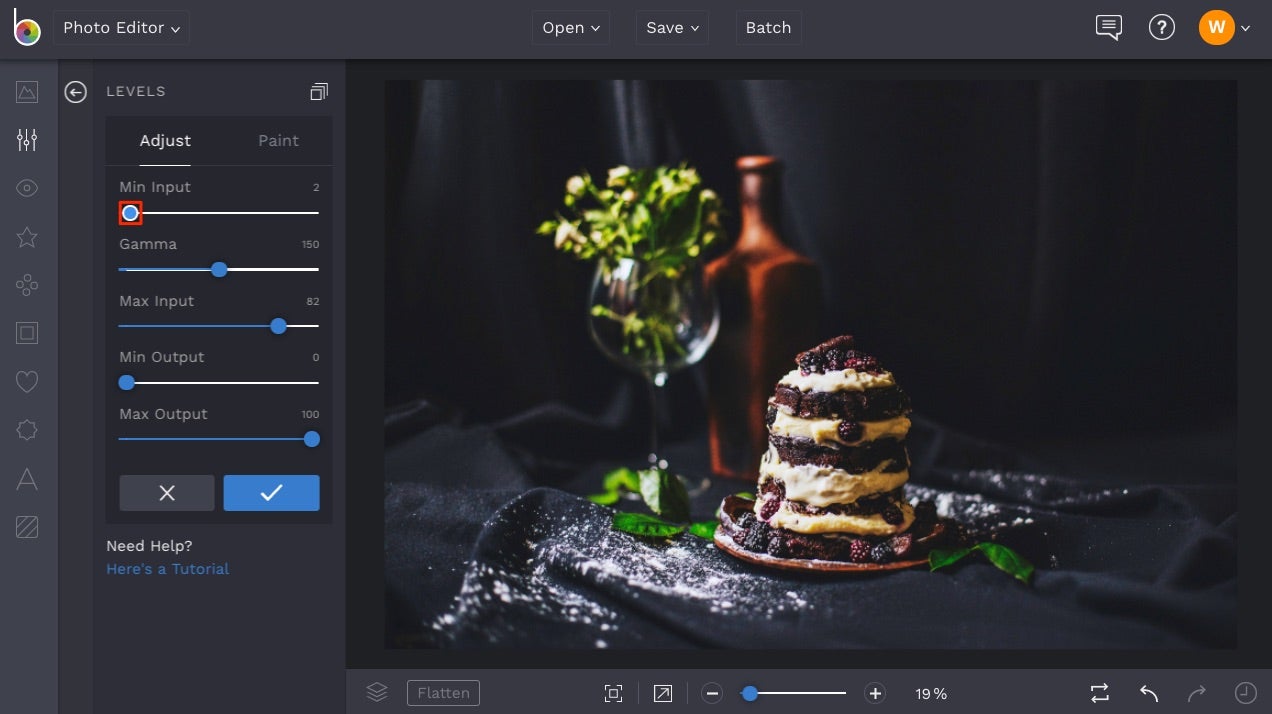Fit the image to screen

[613, 692]
